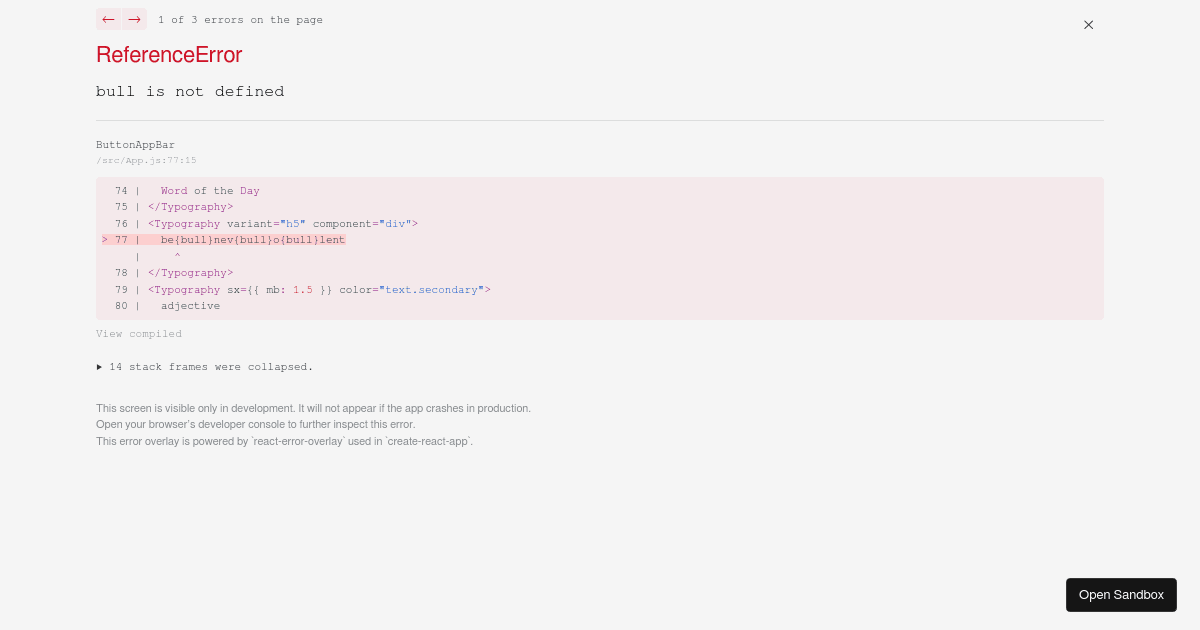Select the highlighted error line 77

pos(253,240)
